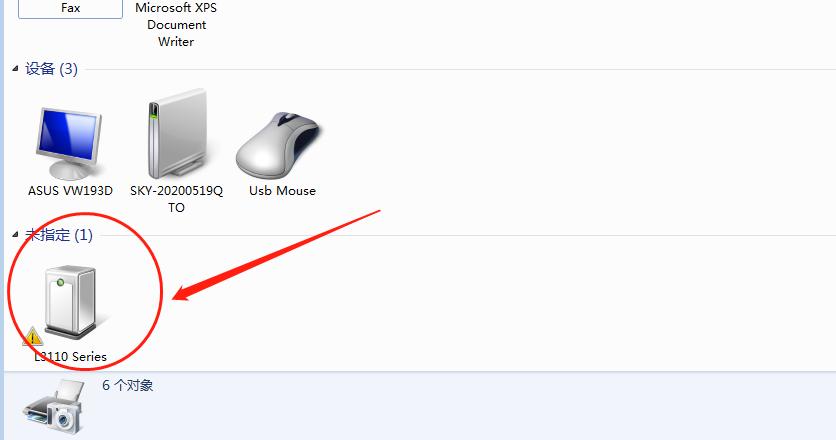
Task: Click the 设备 (3) group header text
Action: [x=51, y=69]
